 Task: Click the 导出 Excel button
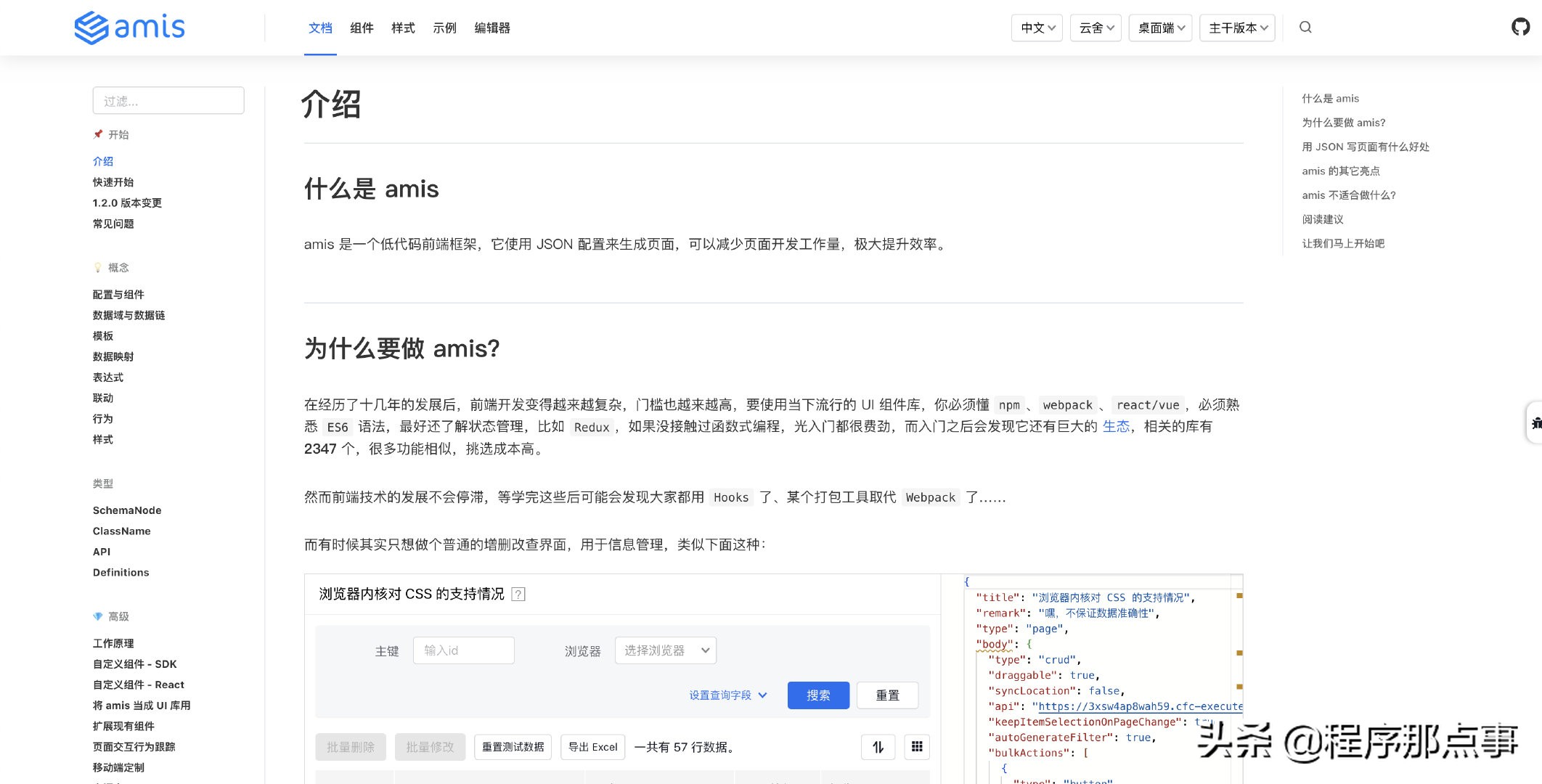point(593,747)
